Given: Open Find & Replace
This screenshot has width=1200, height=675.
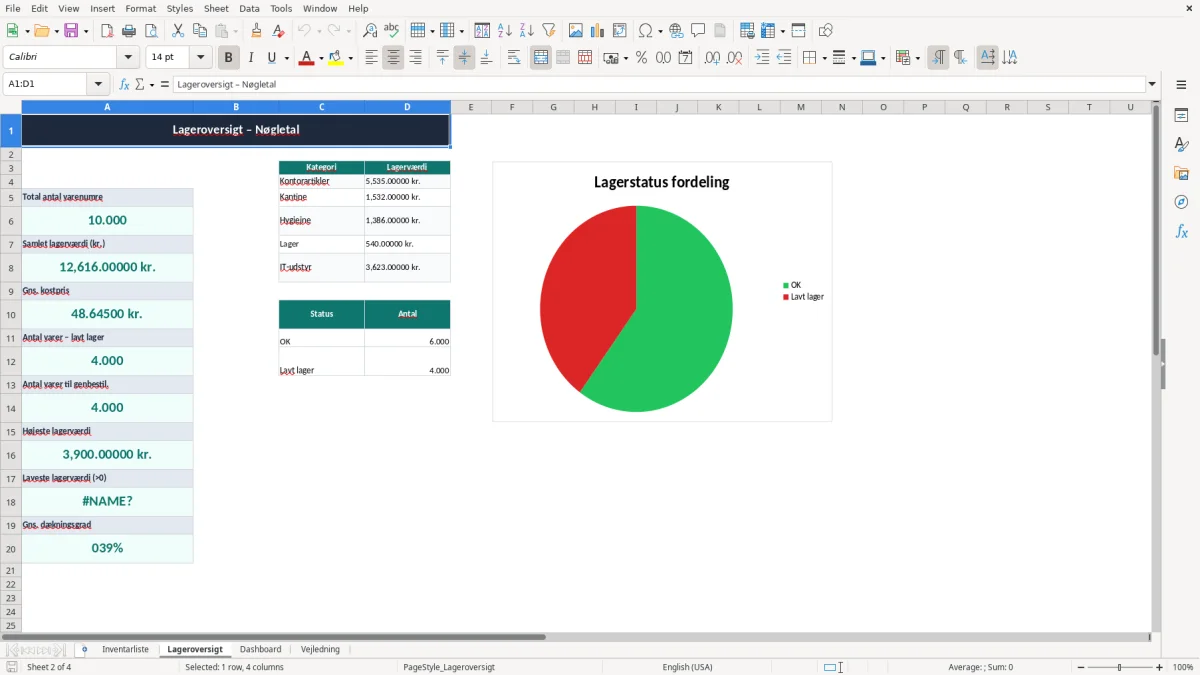Looking at the screenshot, I should pyautogui.click(x=370, y=31).
